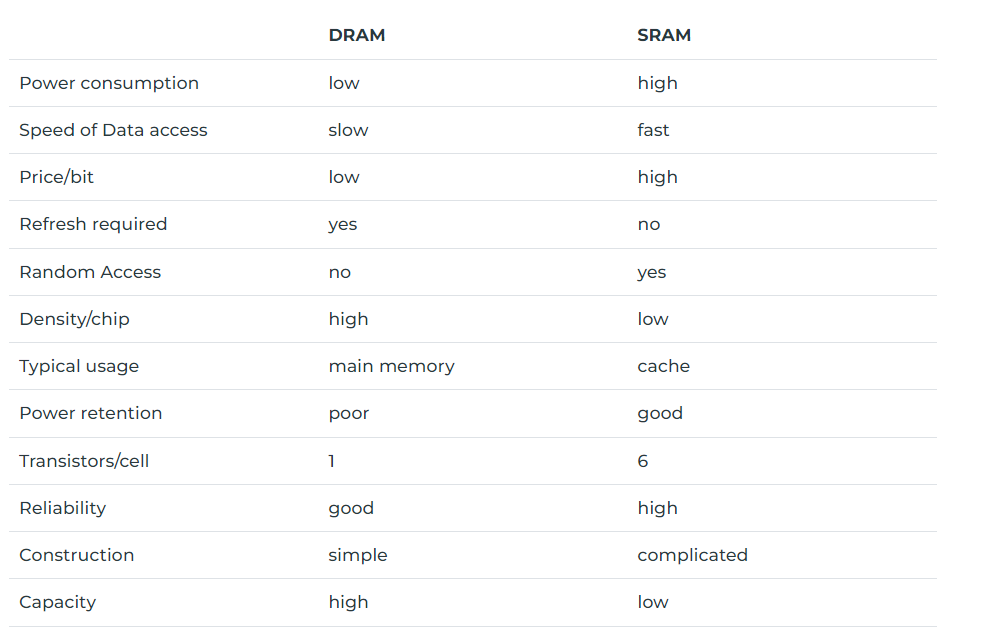
Task: Click the Refresh required row label
Action: point(93,224)
